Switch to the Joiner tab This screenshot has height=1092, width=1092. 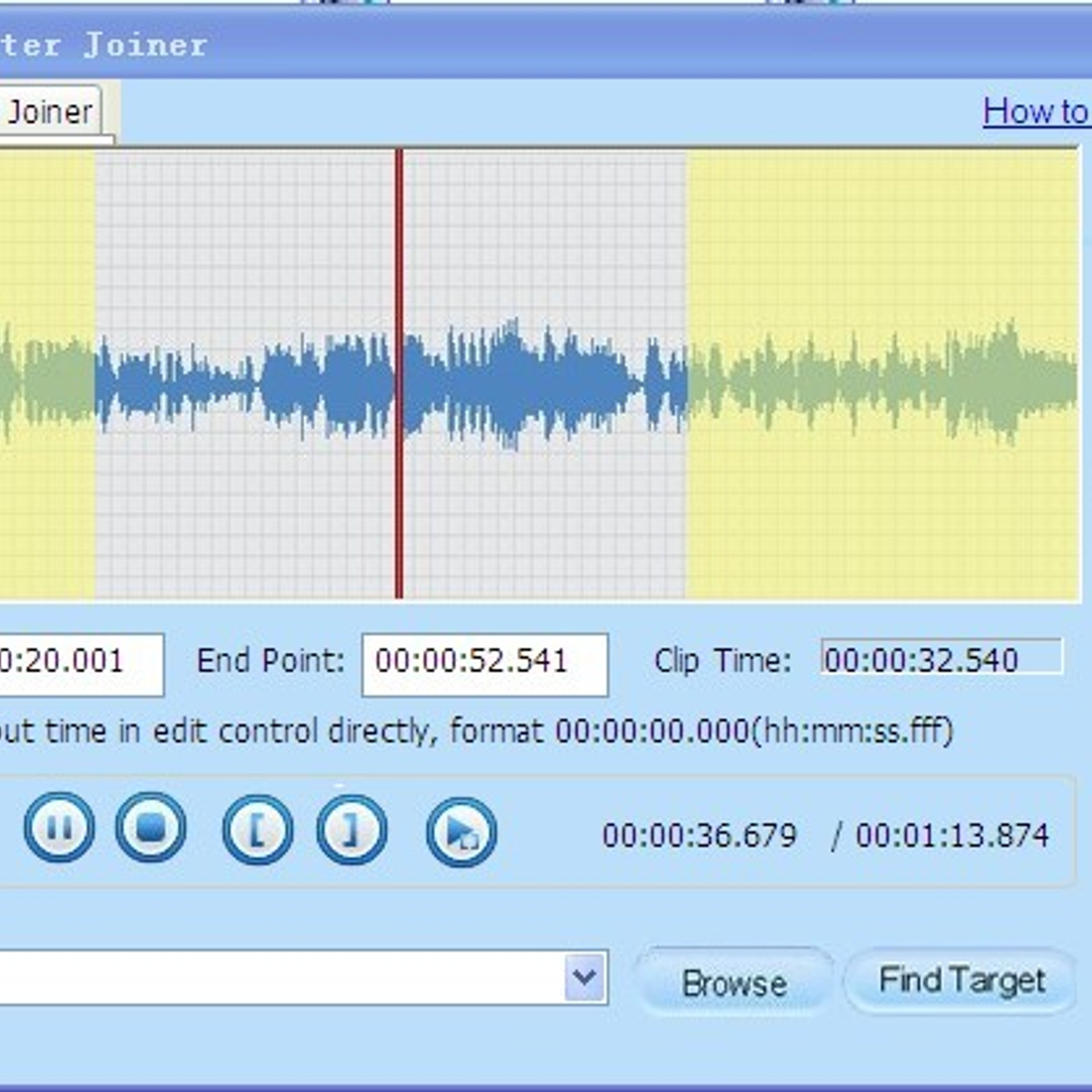click(x=50, y=112)
